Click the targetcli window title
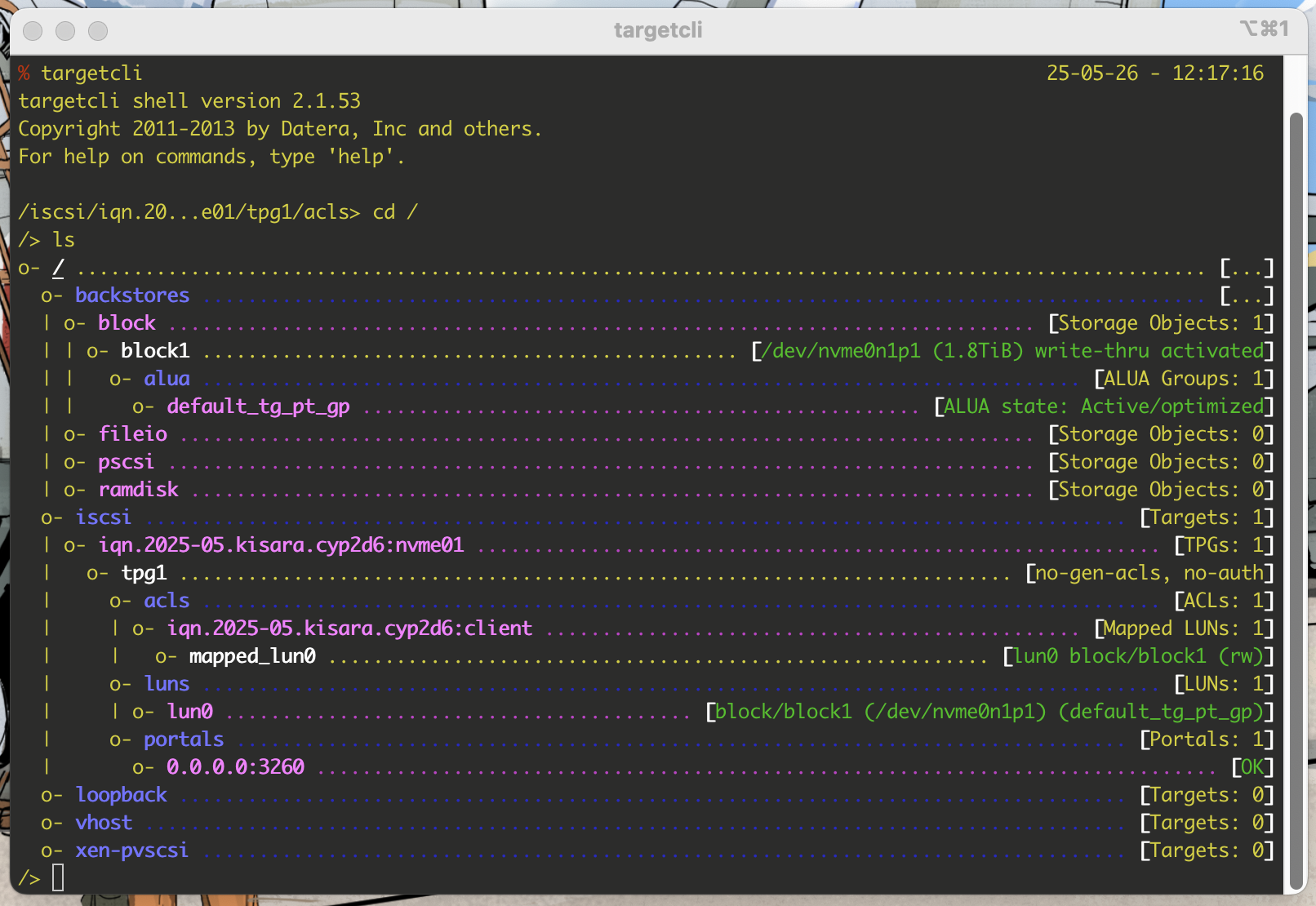The height and width of the screenshot is (906, 1316). (x=657, y=30)
